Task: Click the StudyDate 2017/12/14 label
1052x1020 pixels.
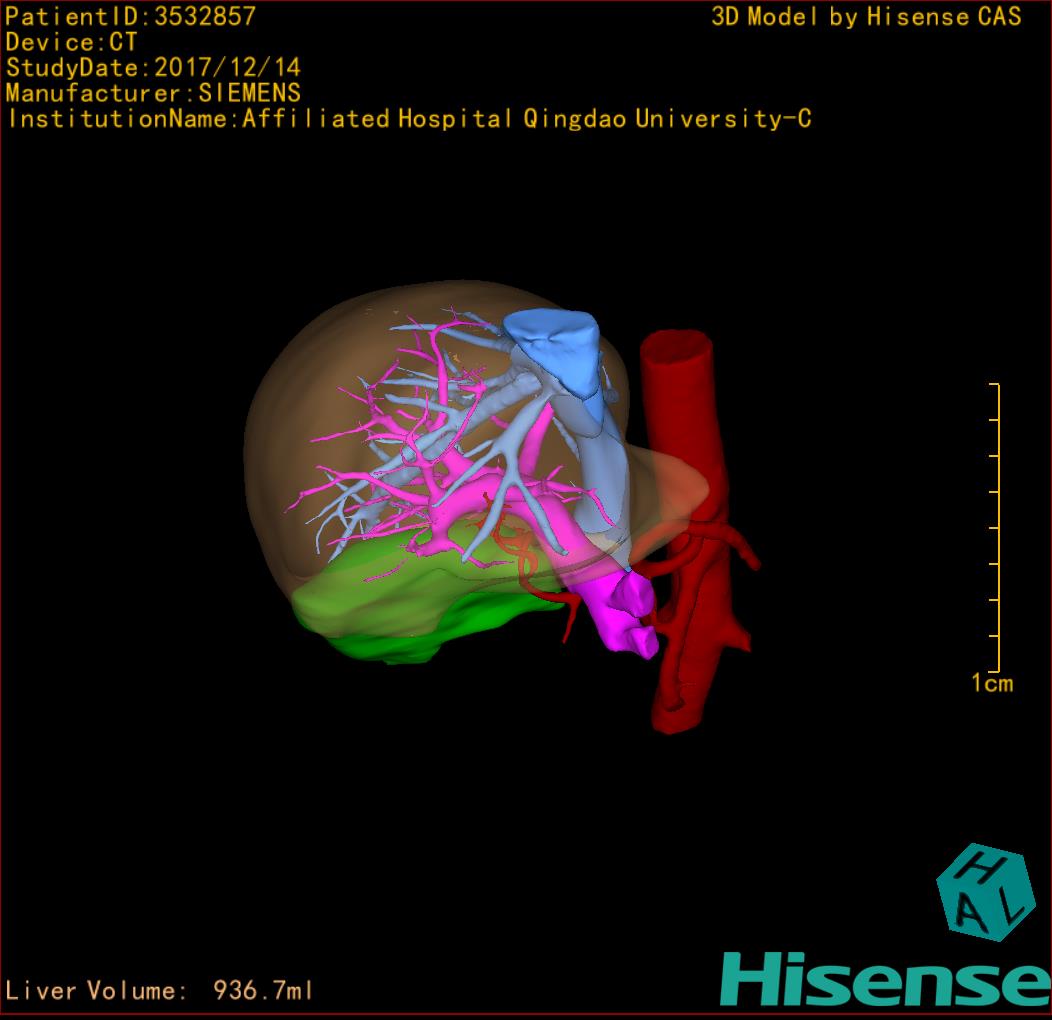Action: 153,68
